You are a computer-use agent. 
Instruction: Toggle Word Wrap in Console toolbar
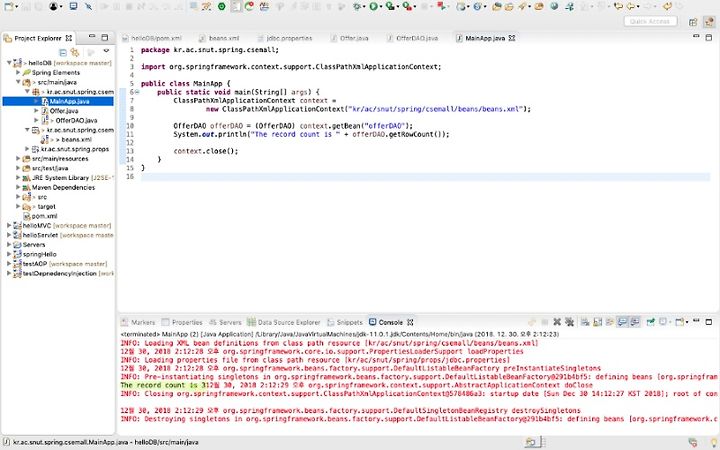610,322
